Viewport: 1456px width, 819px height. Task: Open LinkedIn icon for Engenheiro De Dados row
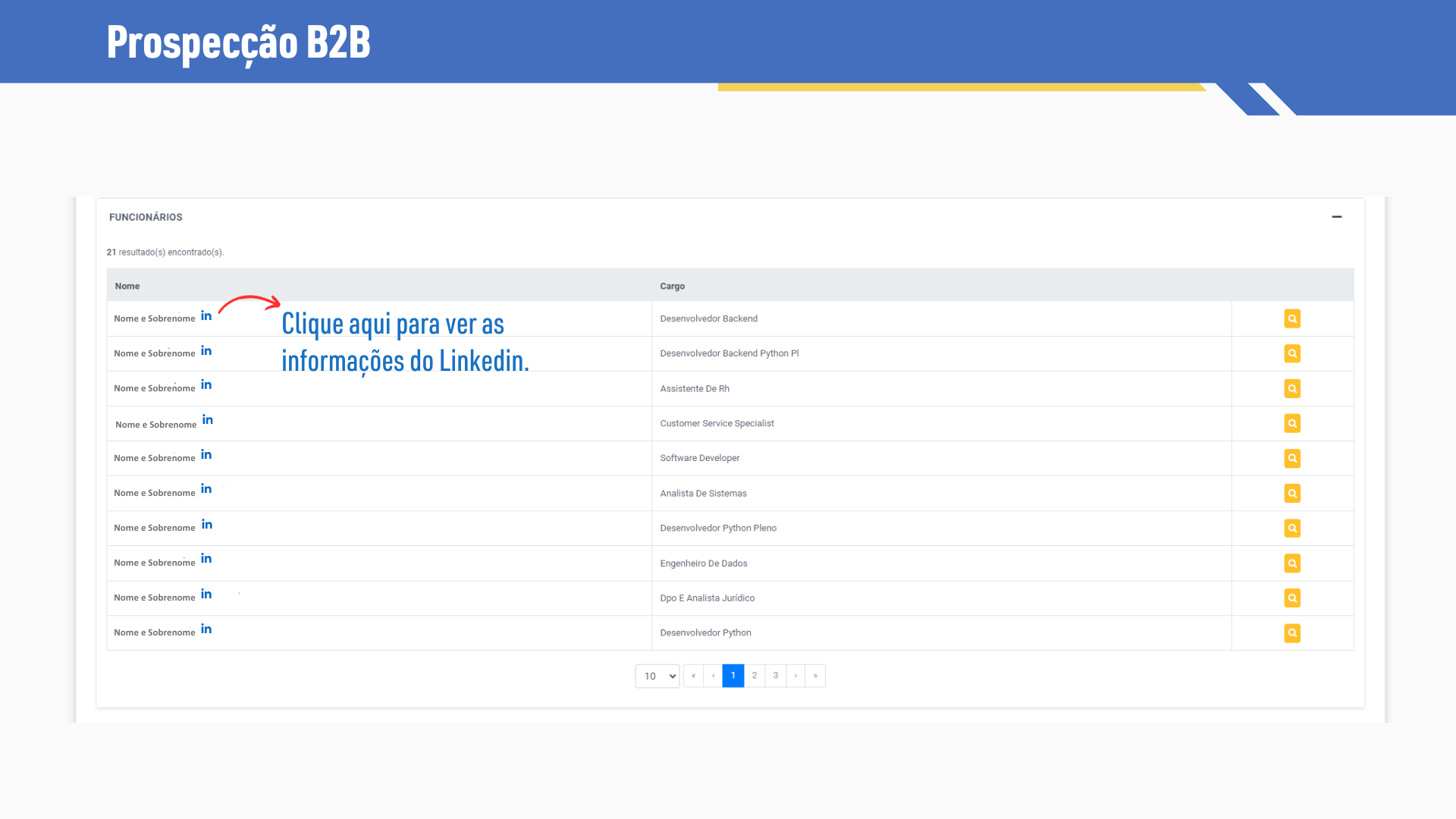[206, 559]
